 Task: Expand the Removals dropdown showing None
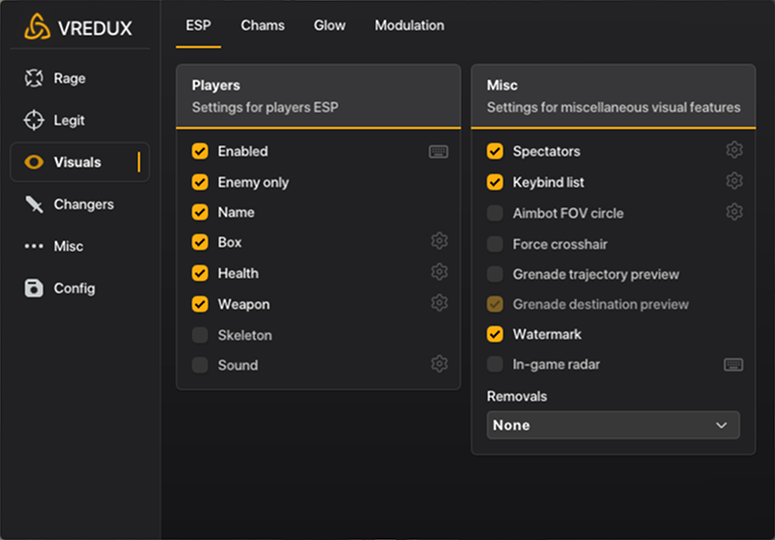pyautogui.click(x=613, y=425)
